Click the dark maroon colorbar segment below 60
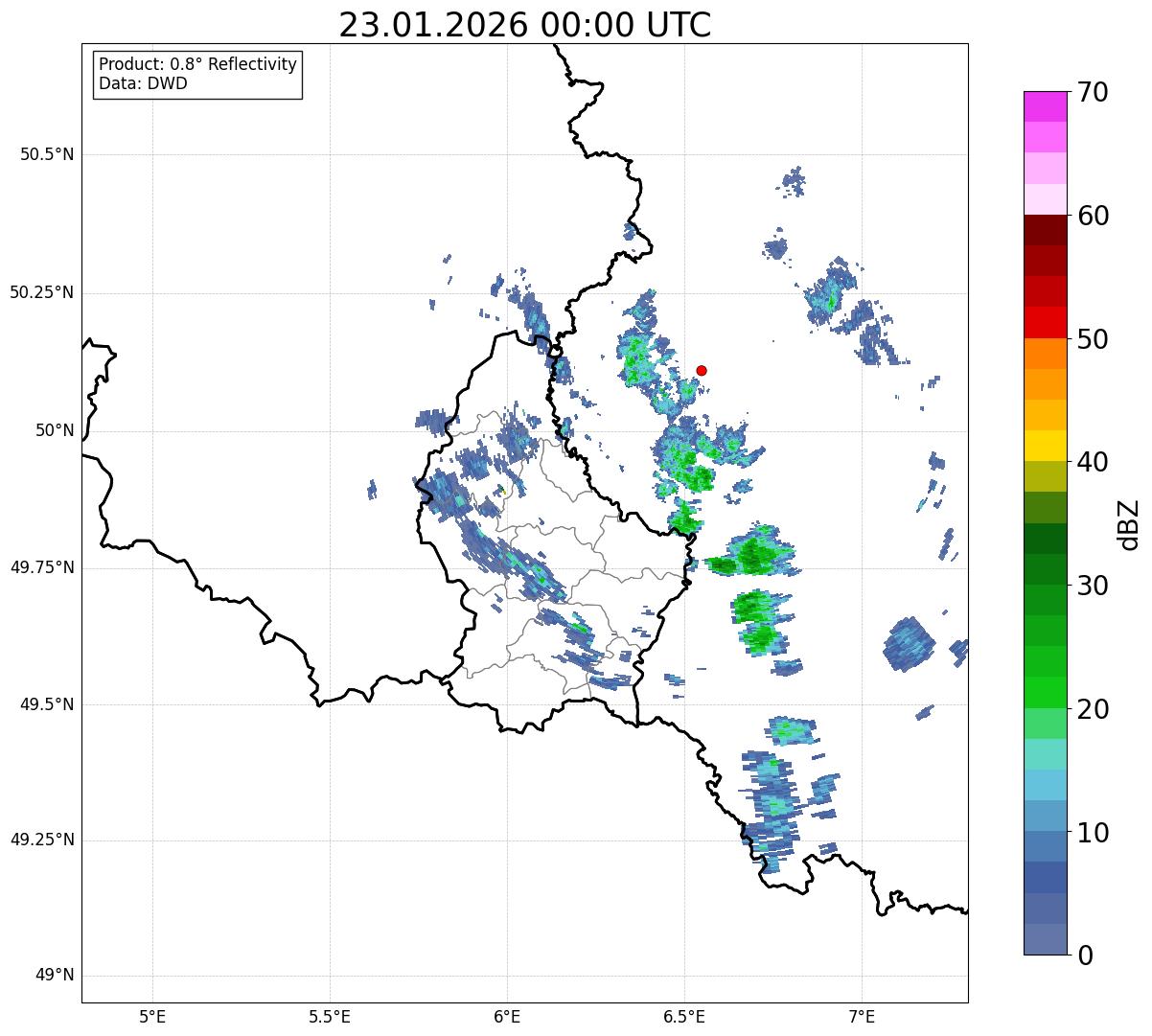 click(x=1045, y=230)
